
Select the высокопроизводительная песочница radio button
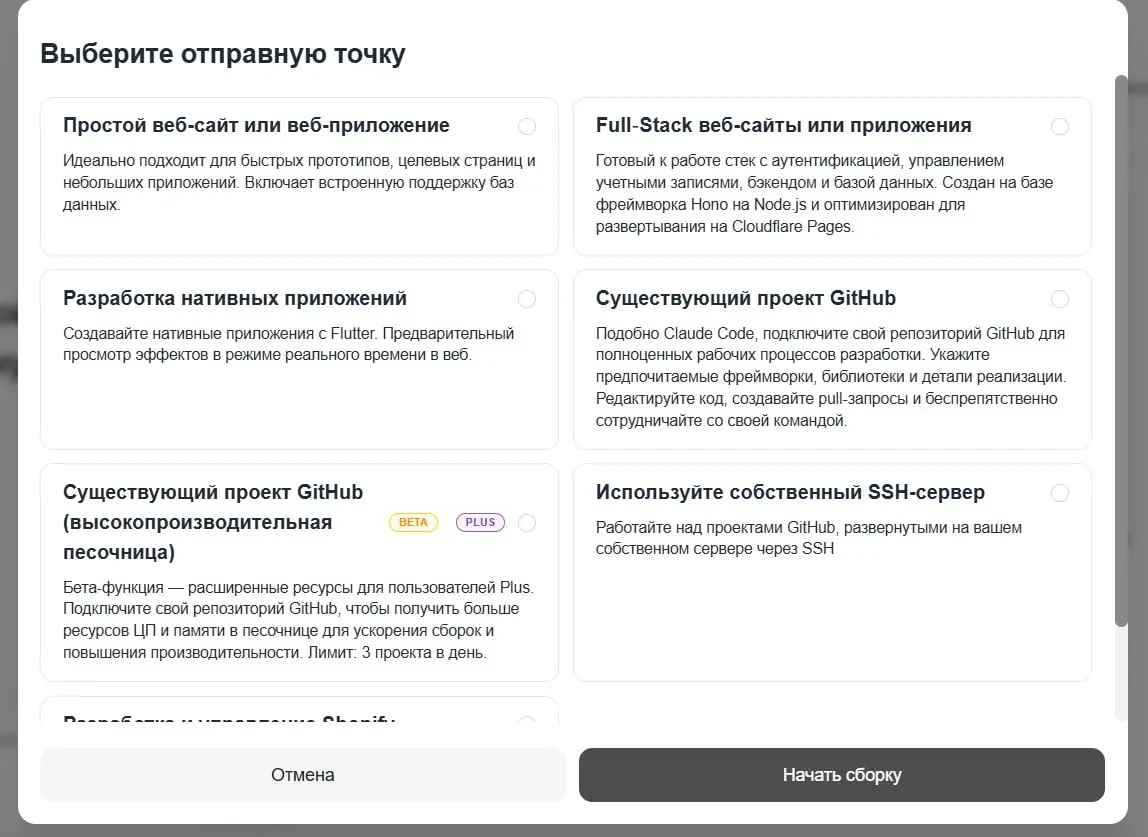click(527, 522)
